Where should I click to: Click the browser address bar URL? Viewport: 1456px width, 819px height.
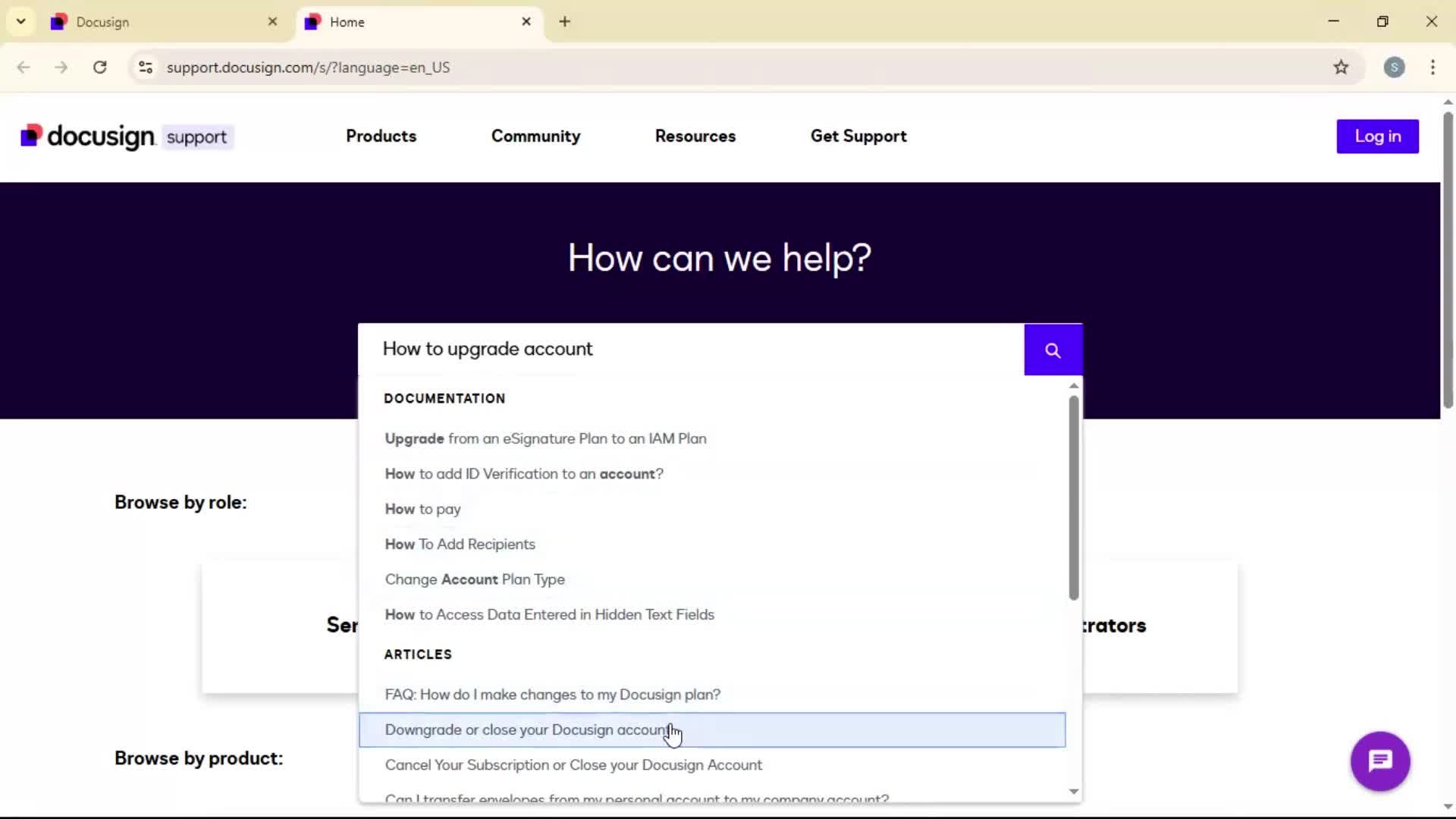[308, 67]
